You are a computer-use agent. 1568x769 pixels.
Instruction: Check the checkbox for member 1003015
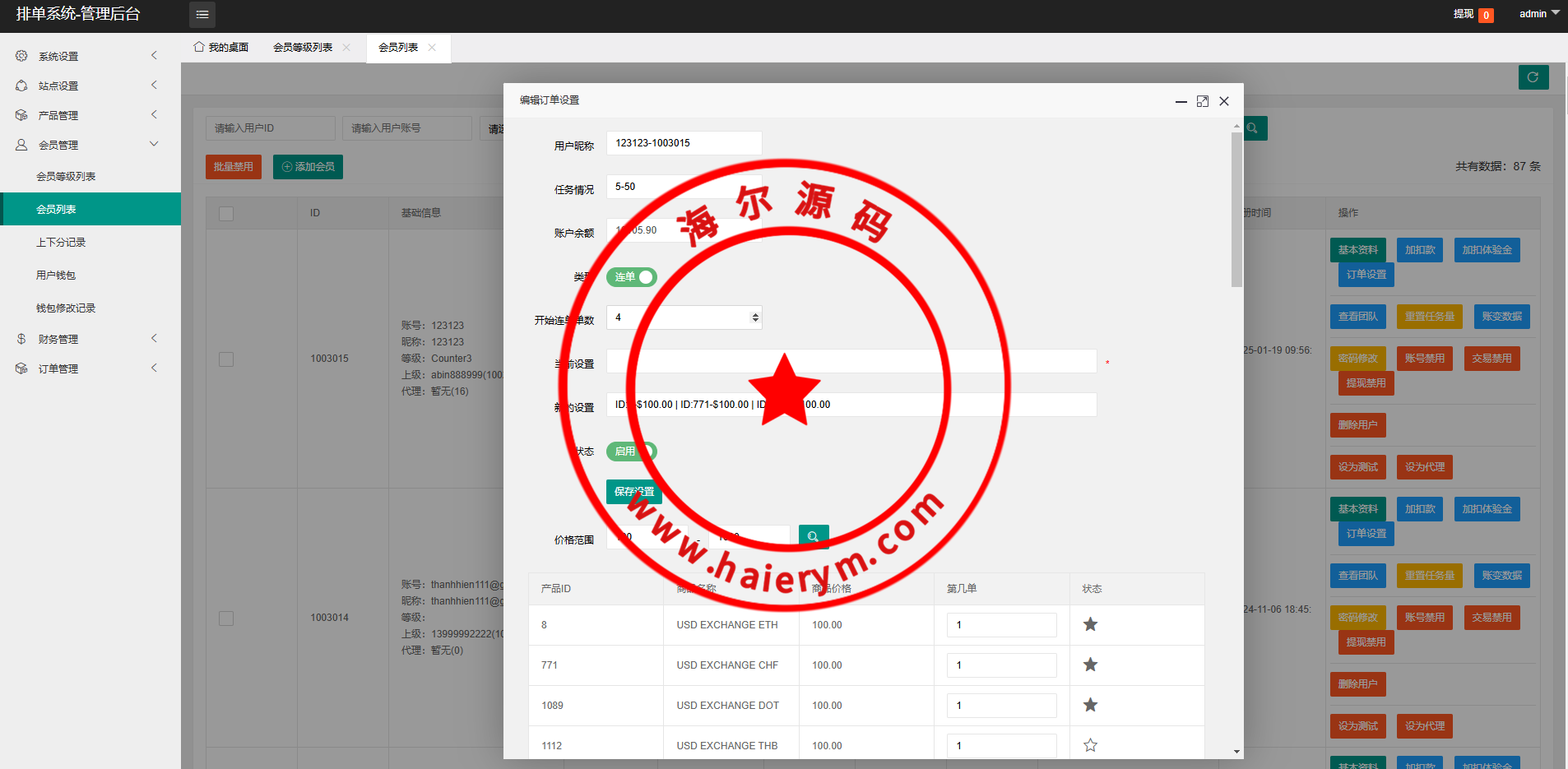coord(226,359)
